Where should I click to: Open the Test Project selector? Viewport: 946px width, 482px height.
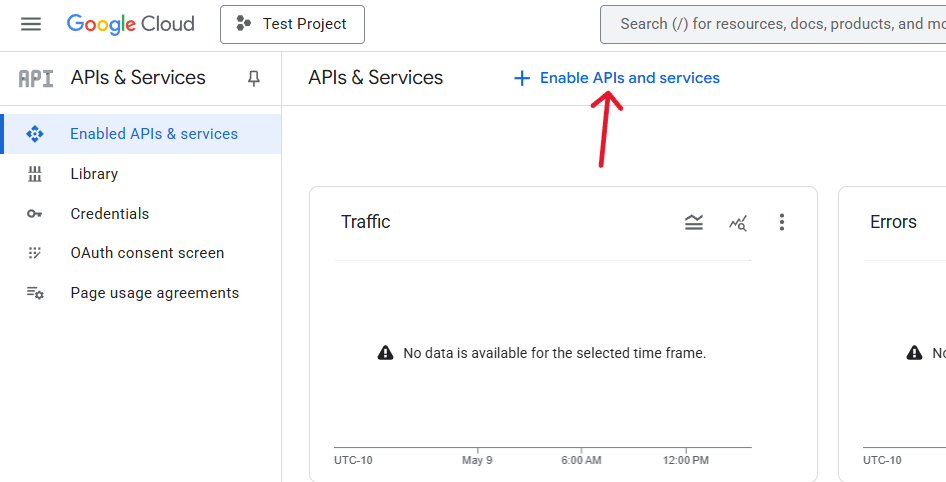(292, 24)
